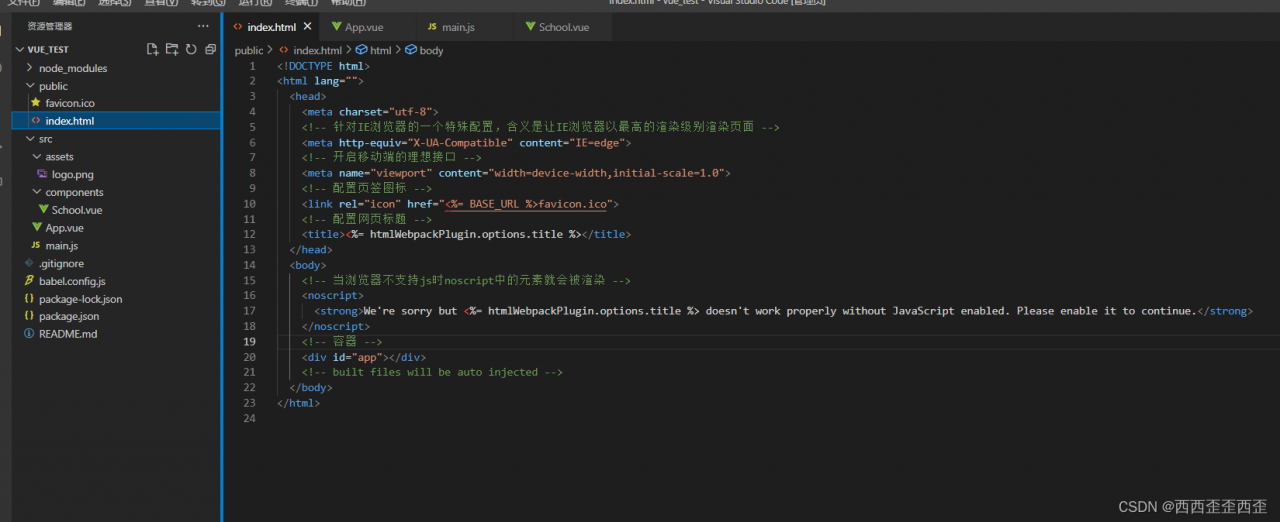Viewport: 1280px width, 522px height.
Task: Open package.json from the file tree
Action: (68, 316)
